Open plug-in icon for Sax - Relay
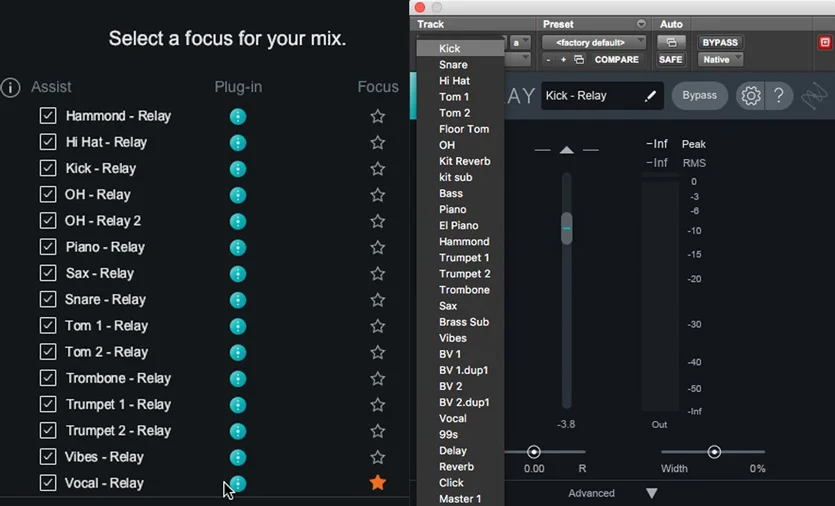 pos(238,273)
